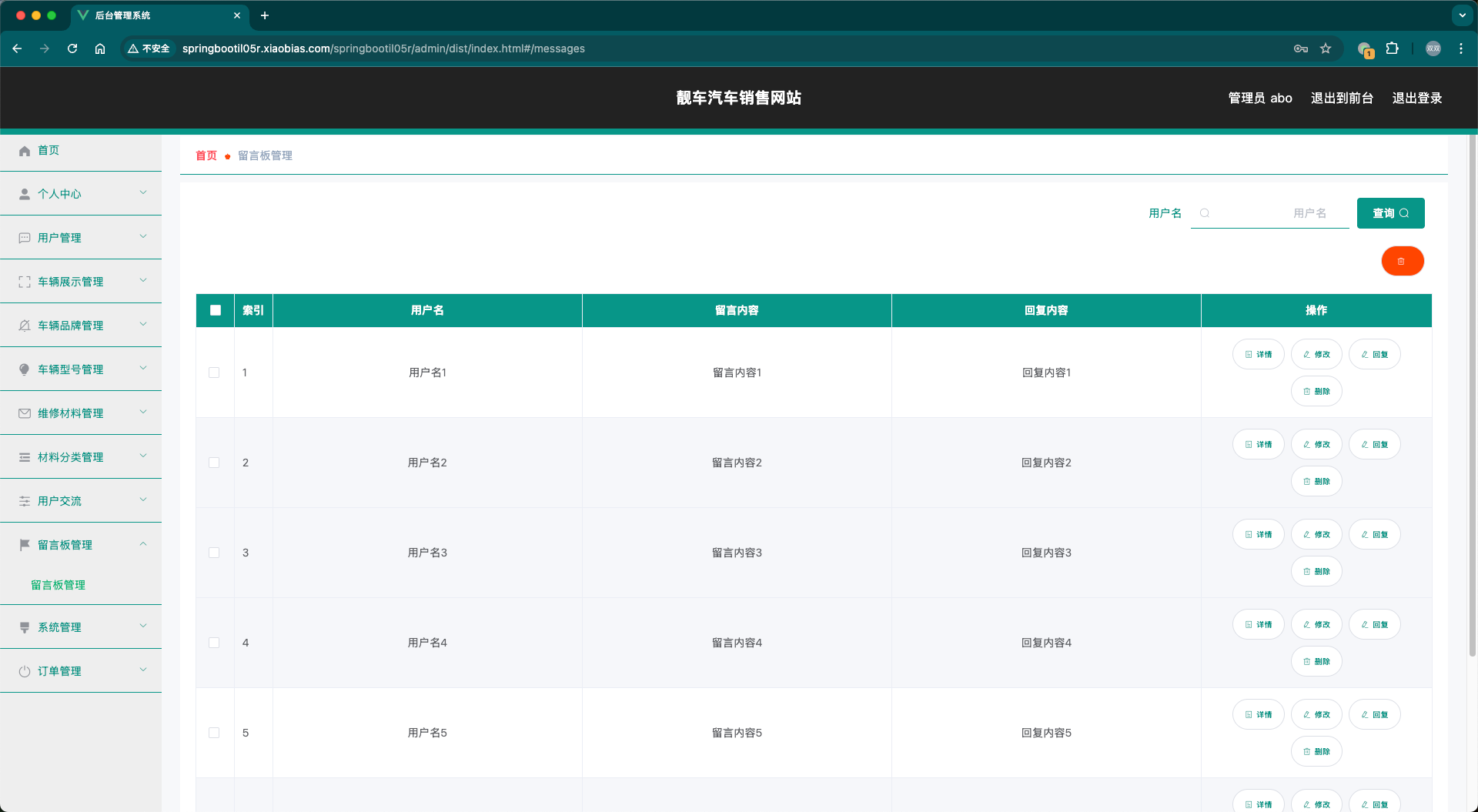Click the sliders icon beside 用户交流

(x=25, y=501)
